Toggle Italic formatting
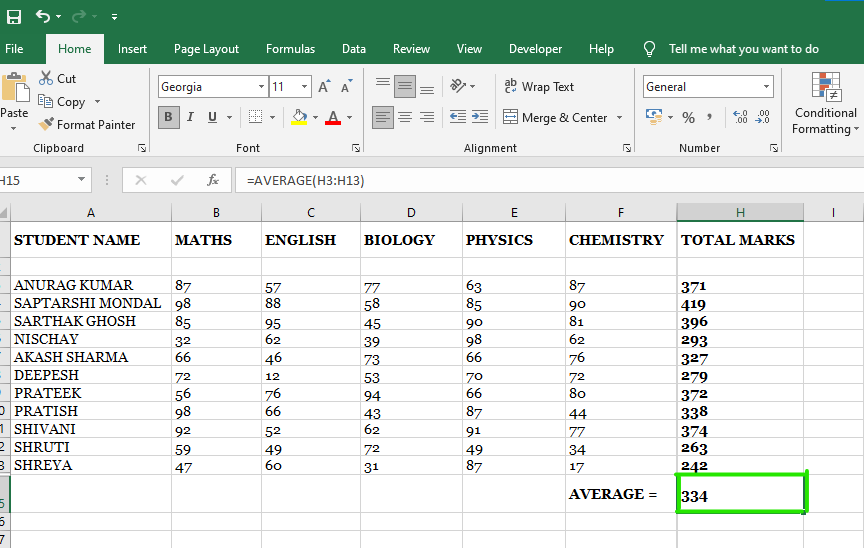864x548 pixels. 191,117
